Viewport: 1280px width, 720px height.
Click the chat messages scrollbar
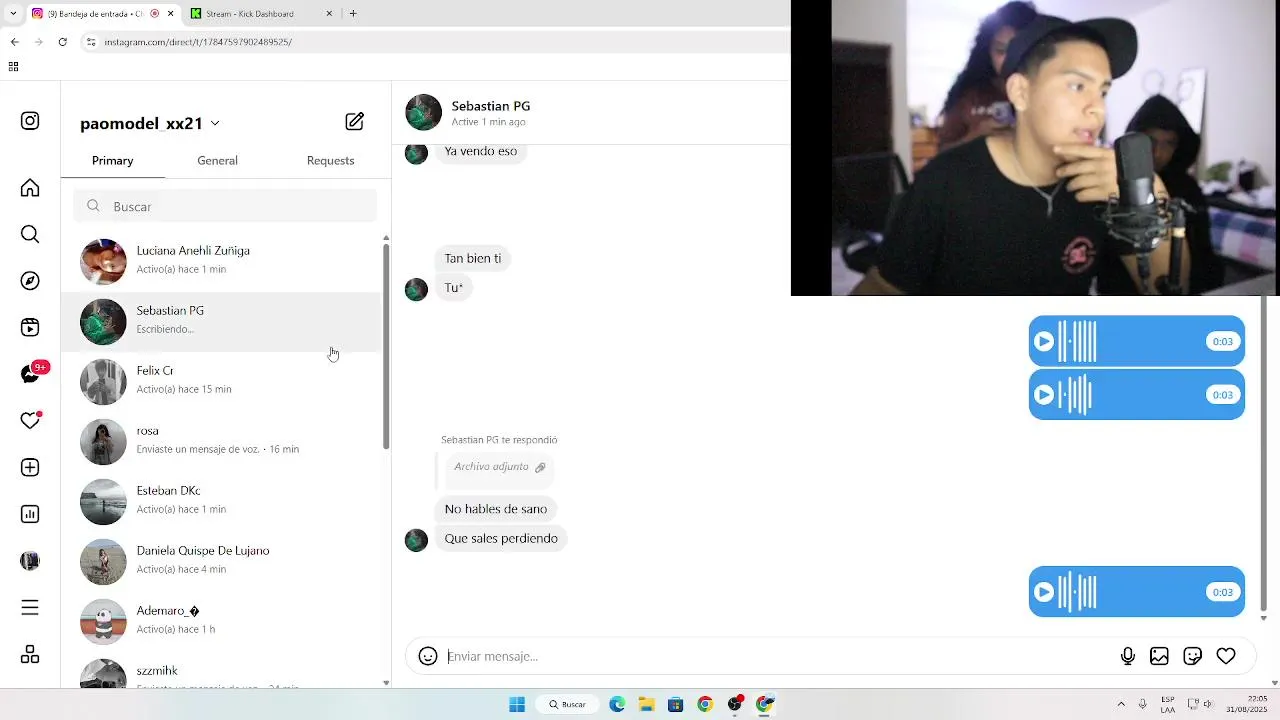(1263, 455)
